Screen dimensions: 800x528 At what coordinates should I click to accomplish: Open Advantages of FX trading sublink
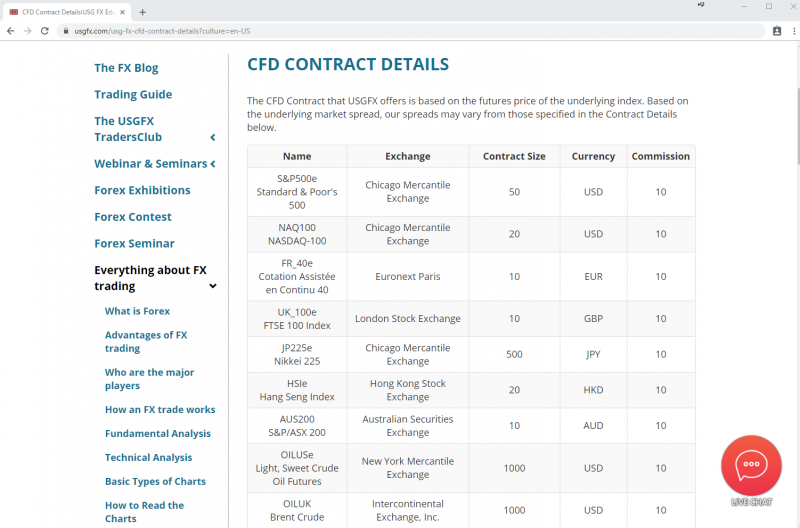pos(146,342)
